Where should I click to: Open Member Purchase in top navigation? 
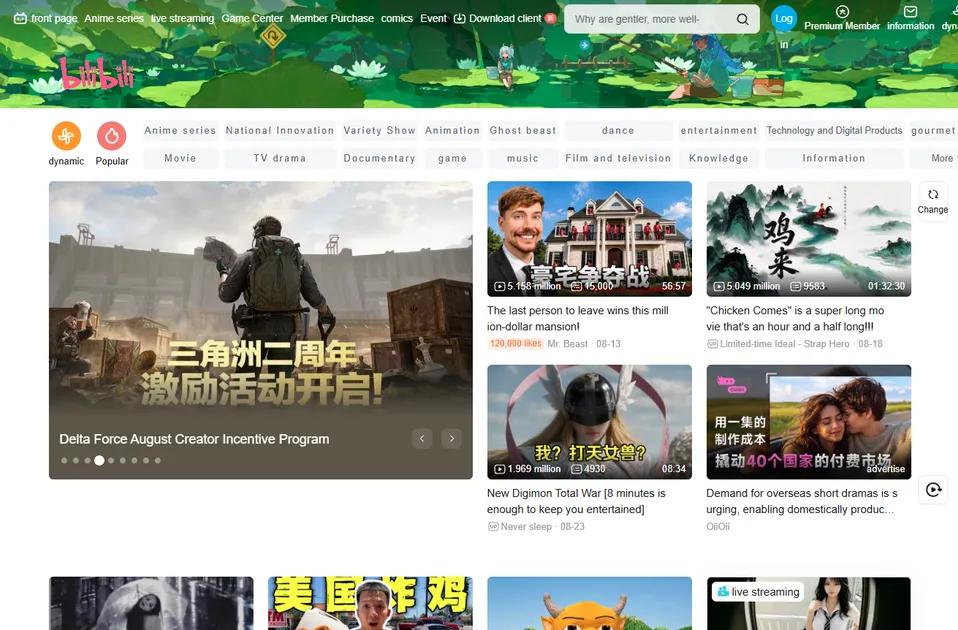click(332, 18)
